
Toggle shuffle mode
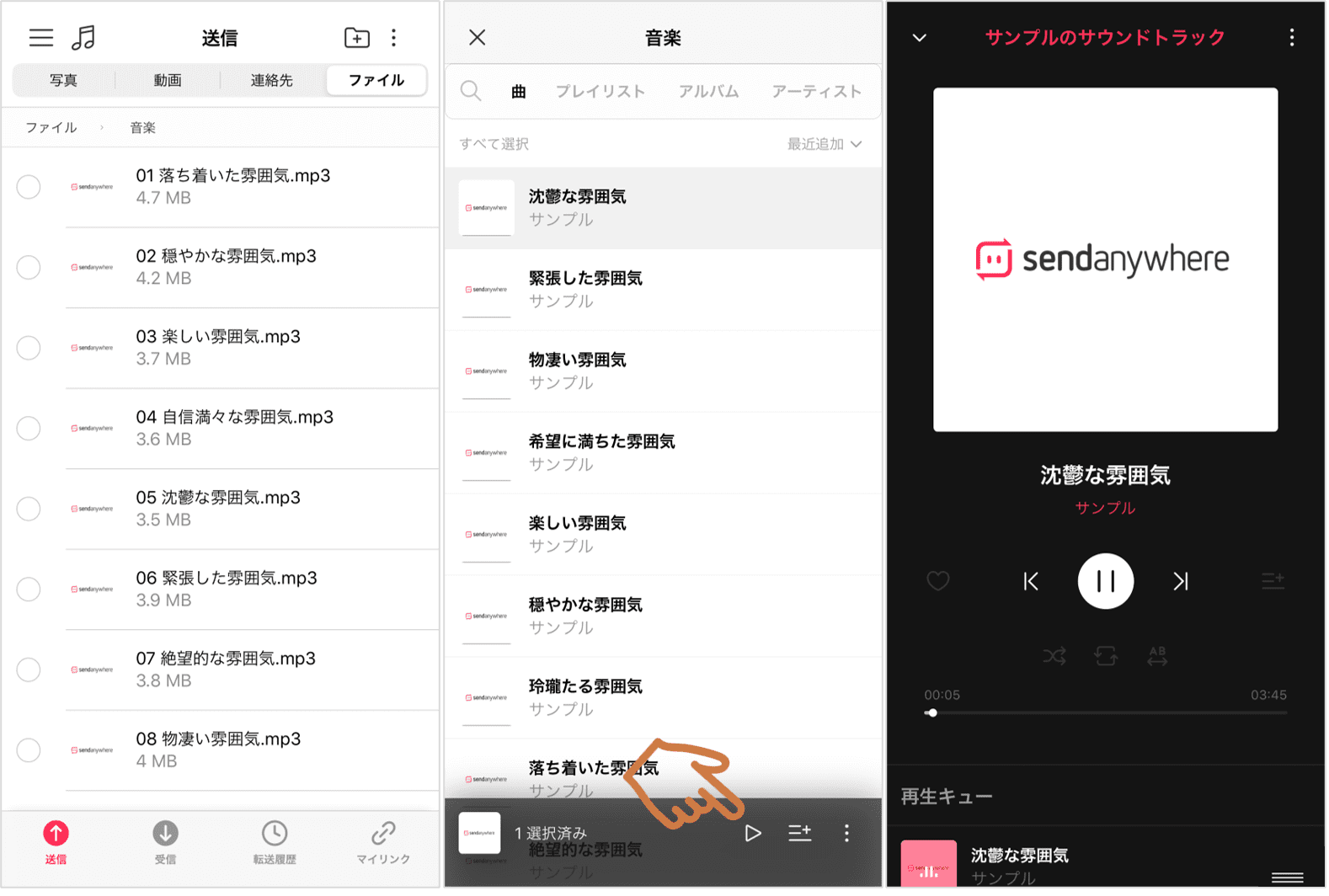point(1054,656)
